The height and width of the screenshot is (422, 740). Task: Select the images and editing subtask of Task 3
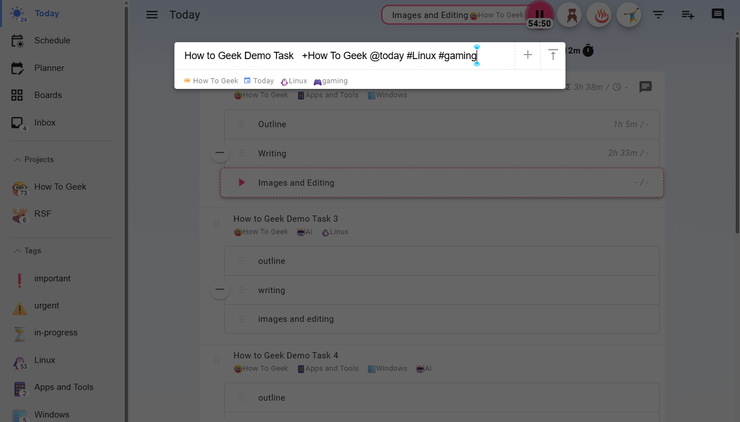coord(442,319)
